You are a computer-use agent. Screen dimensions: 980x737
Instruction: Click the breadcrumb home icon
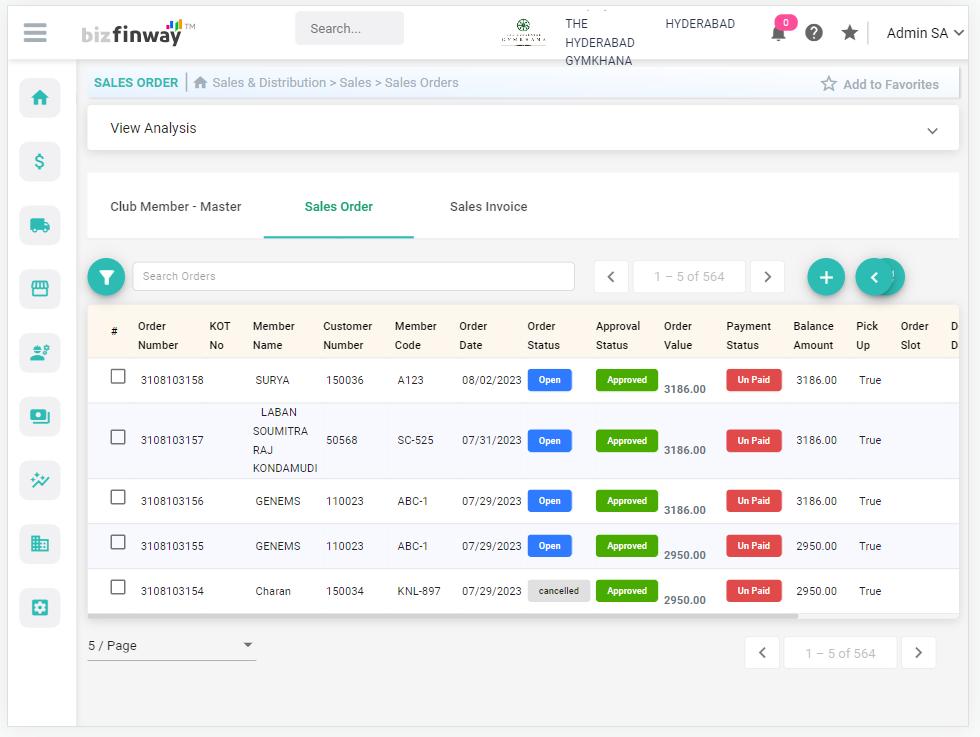coord(200,83)
